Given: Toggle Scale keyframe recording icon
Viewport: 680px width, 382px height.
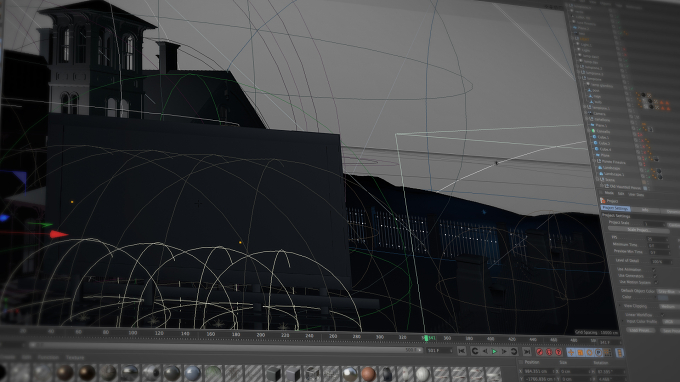Looking at the screenshot, I should tap(580, 353).
